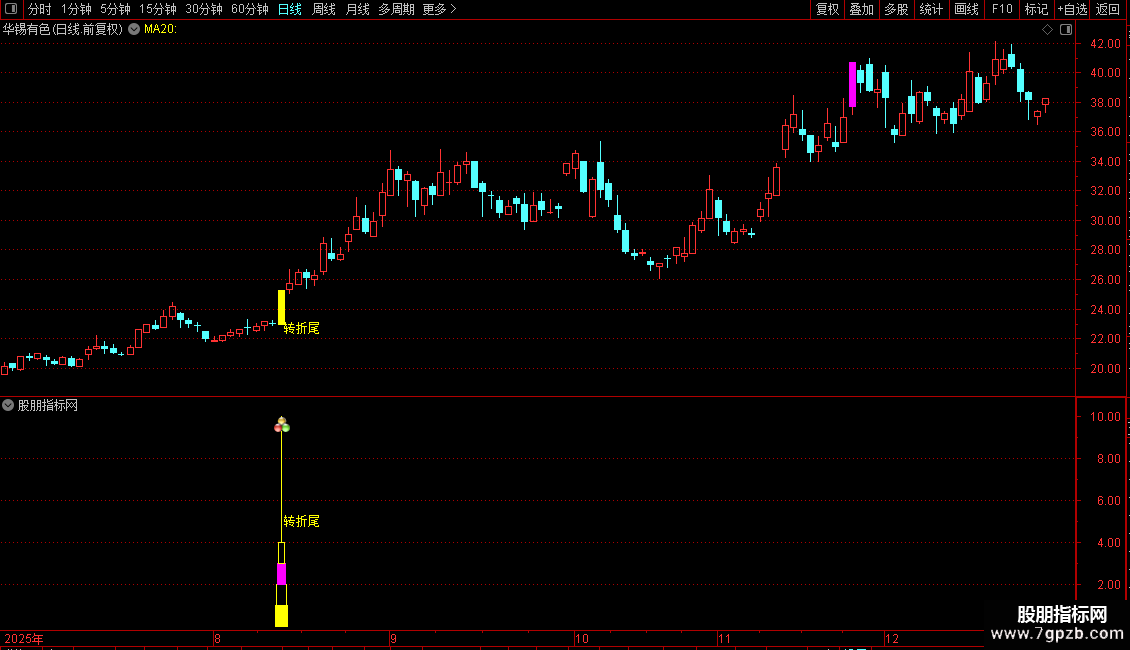Screen dimensions: 1130x650
Task: Activate the 画线 drawing tool
Action: click(x=966, y=9)
